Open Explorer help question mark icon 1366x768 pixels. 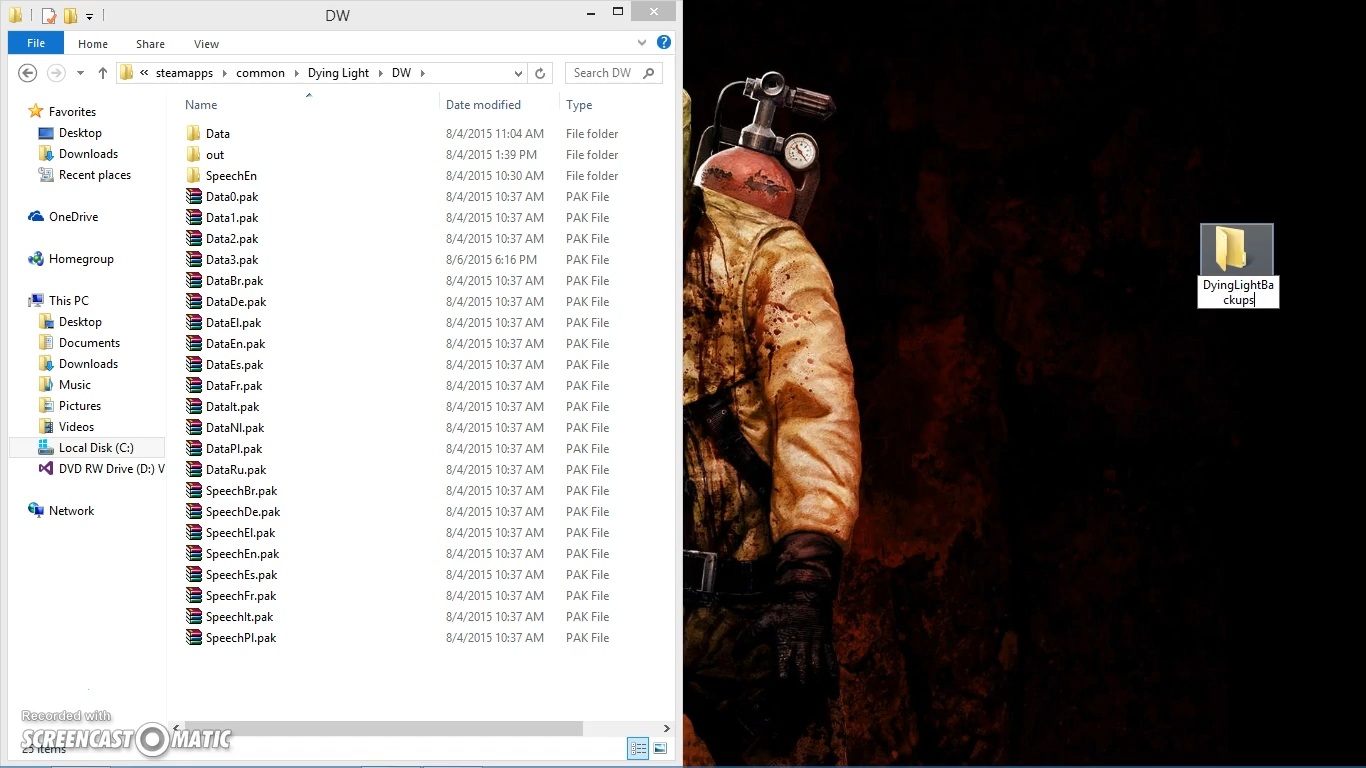click(x=664, y=43)
